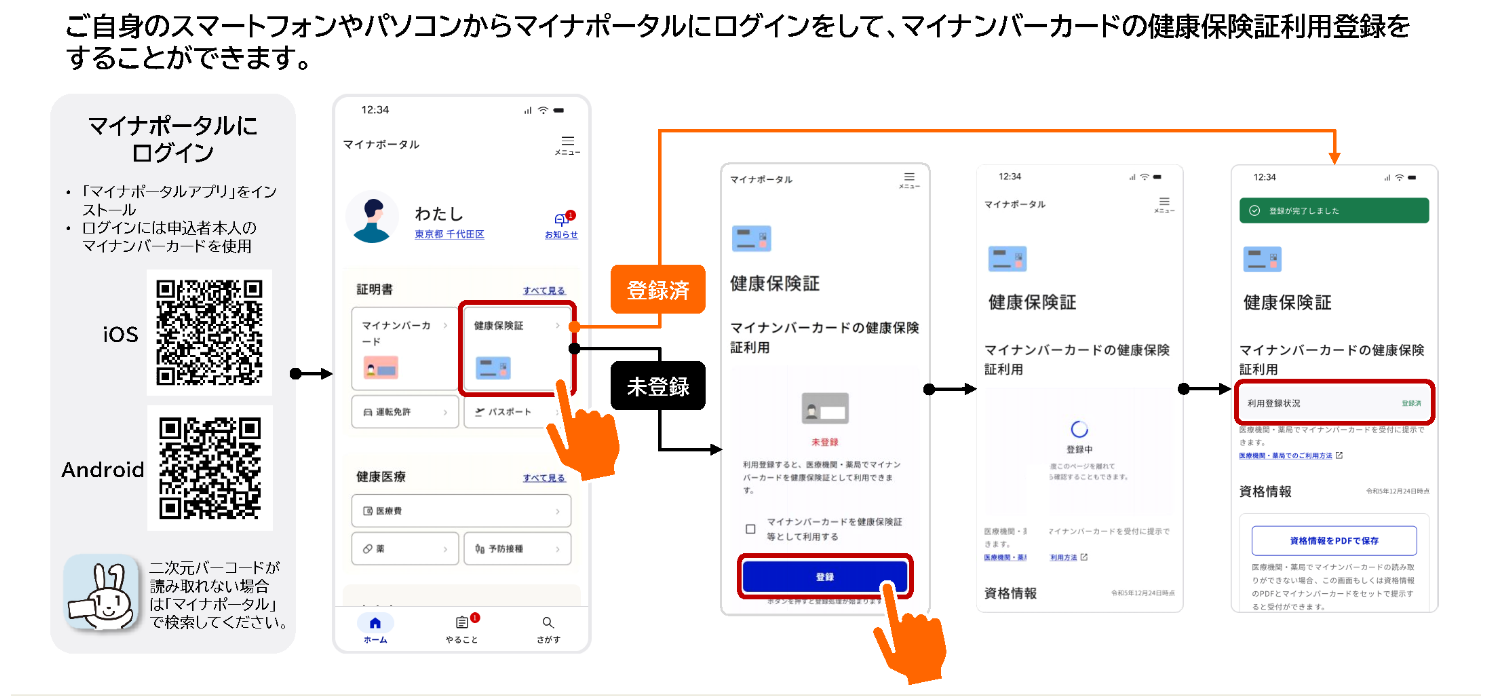
Task: Open 医療機関・薬局でのご利用方法 link
Action: point(1290,456)
